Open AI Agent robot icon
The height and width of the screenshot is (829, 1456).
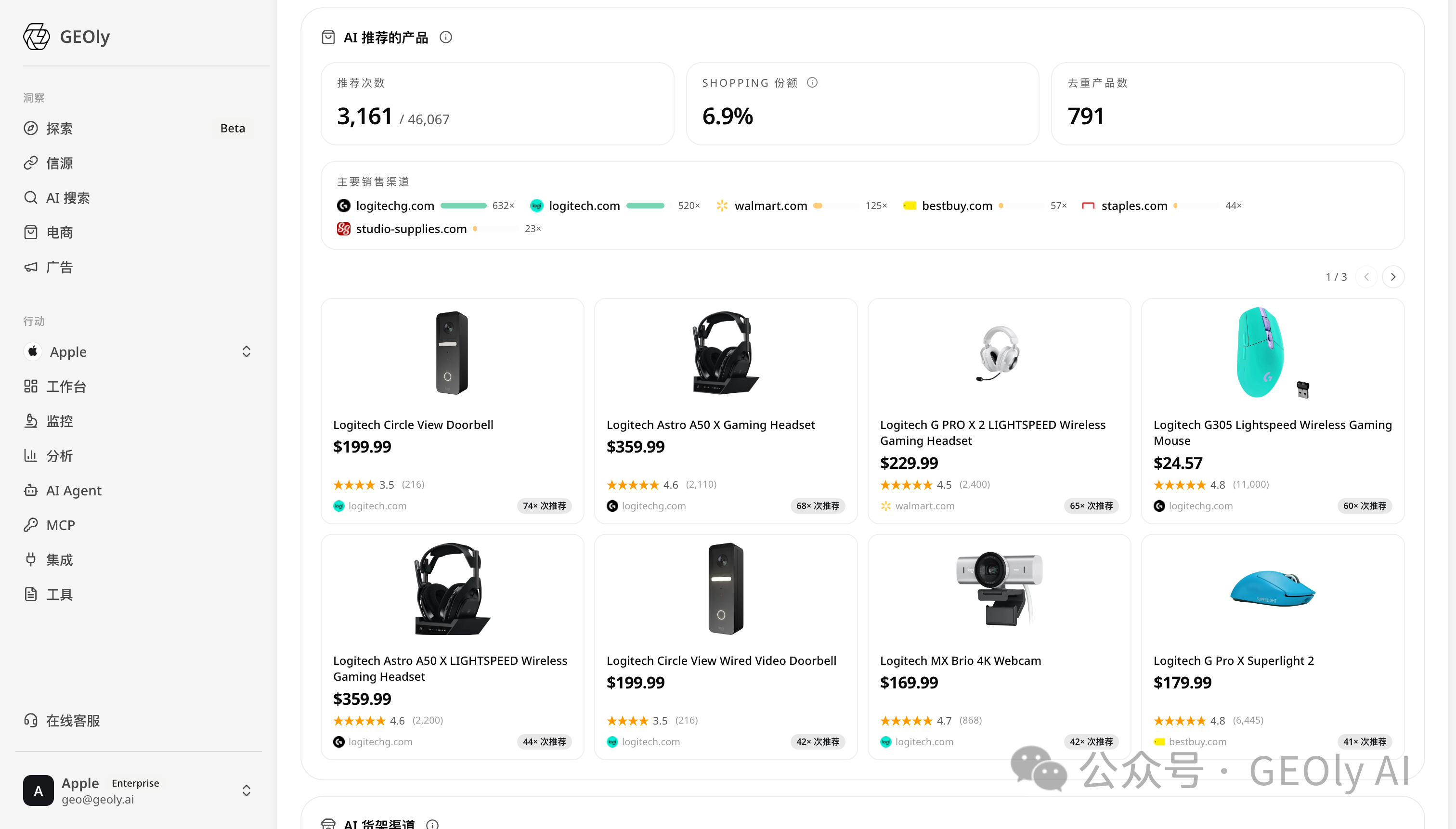click(31, 490)
